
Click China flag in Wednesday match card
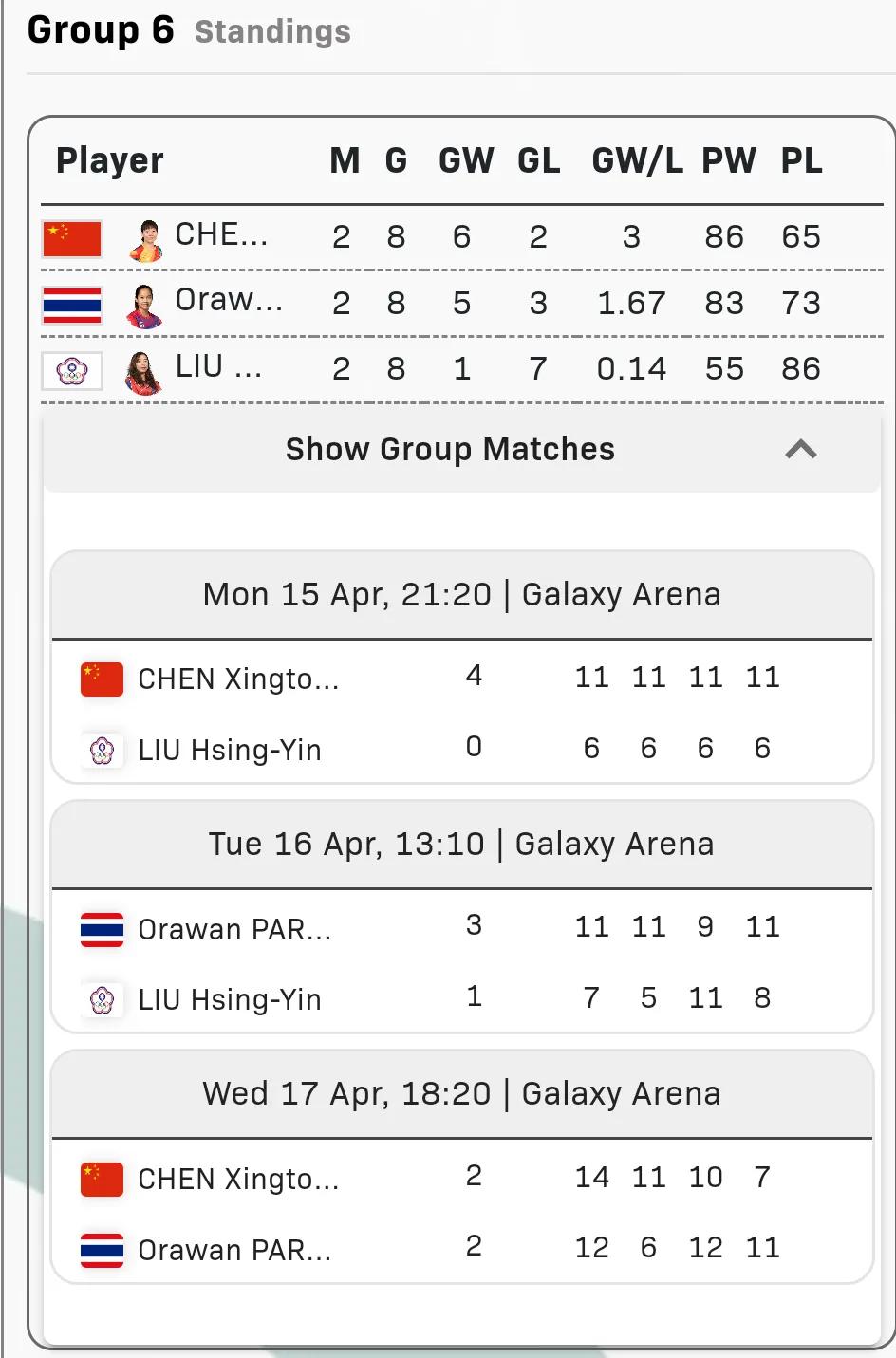point(103,1179)
